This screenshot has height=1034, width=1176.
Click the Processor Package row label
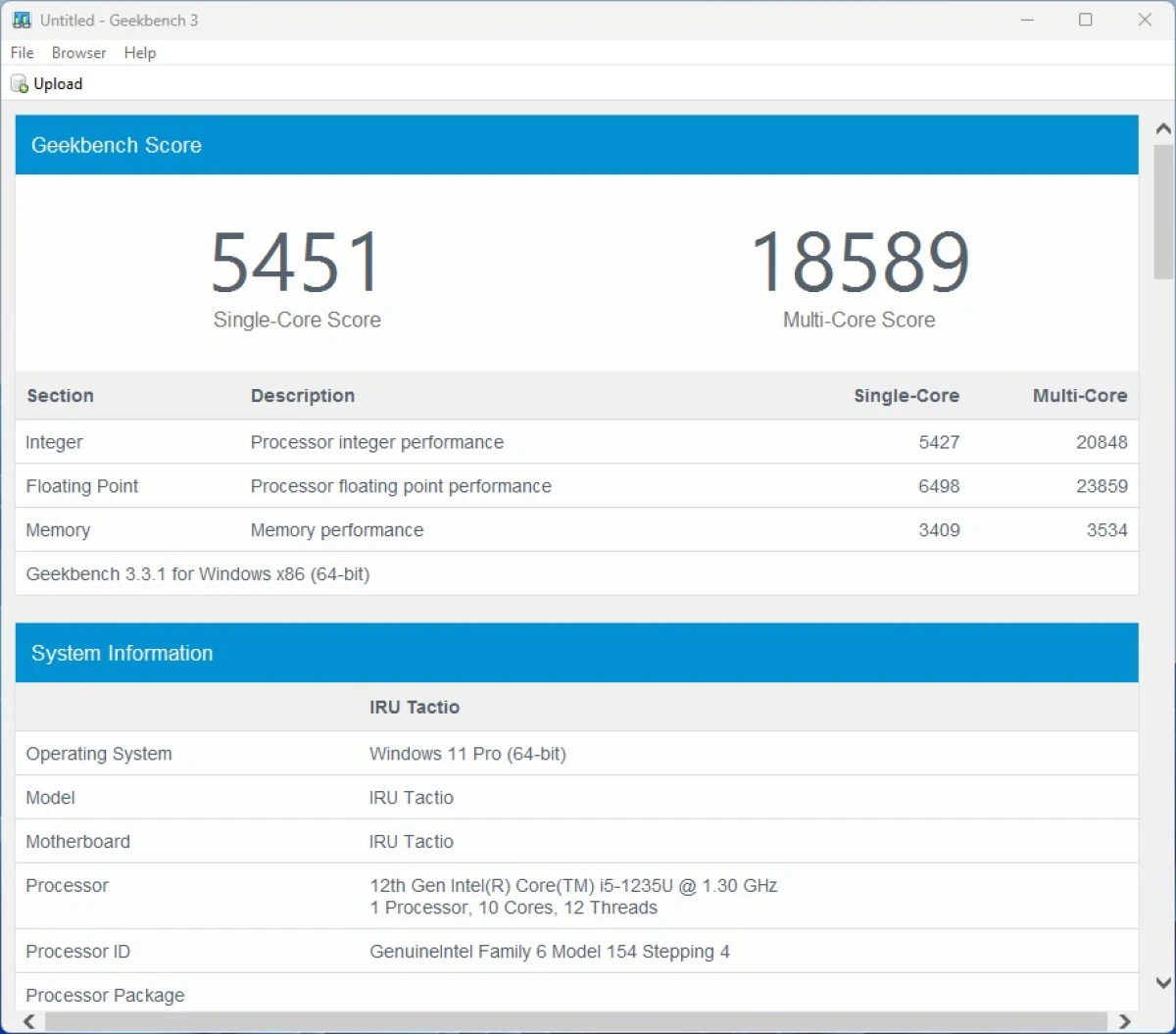[105, 996]
